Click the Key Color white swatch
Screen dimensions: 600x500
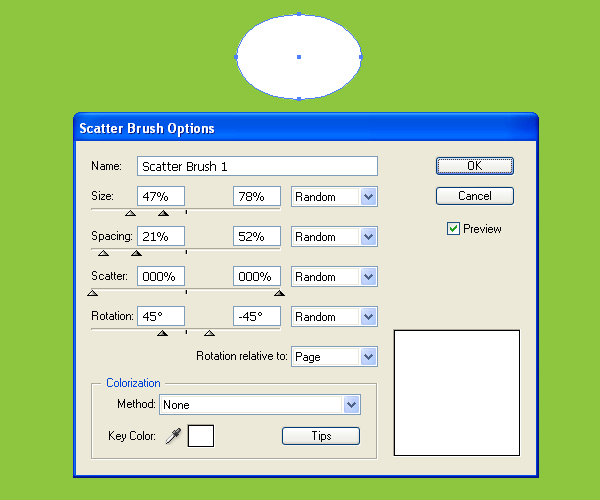[x=201, y=436]
